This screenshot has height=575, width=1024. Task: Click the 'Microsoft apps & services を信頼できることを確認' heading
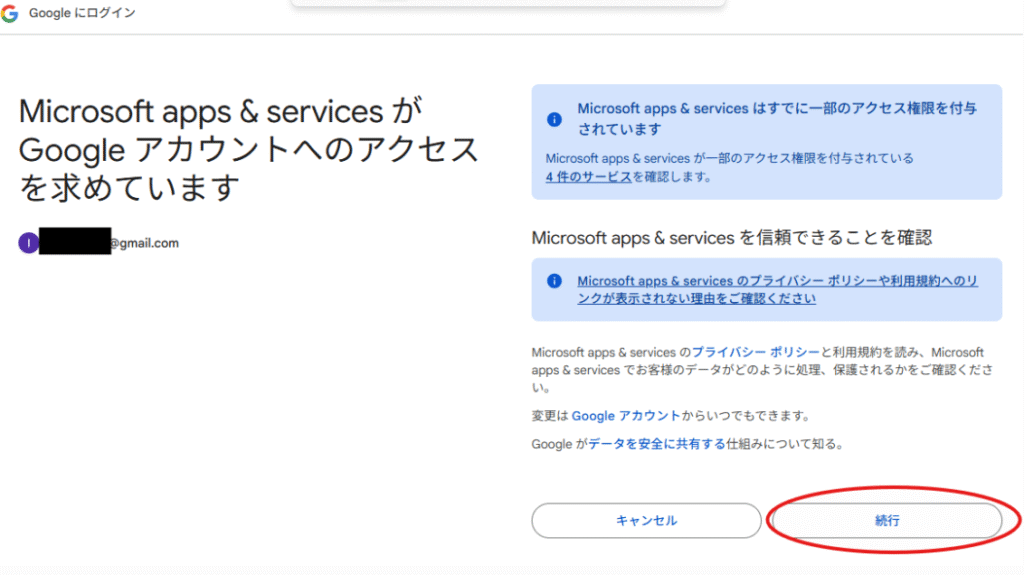tap(731, 238)
